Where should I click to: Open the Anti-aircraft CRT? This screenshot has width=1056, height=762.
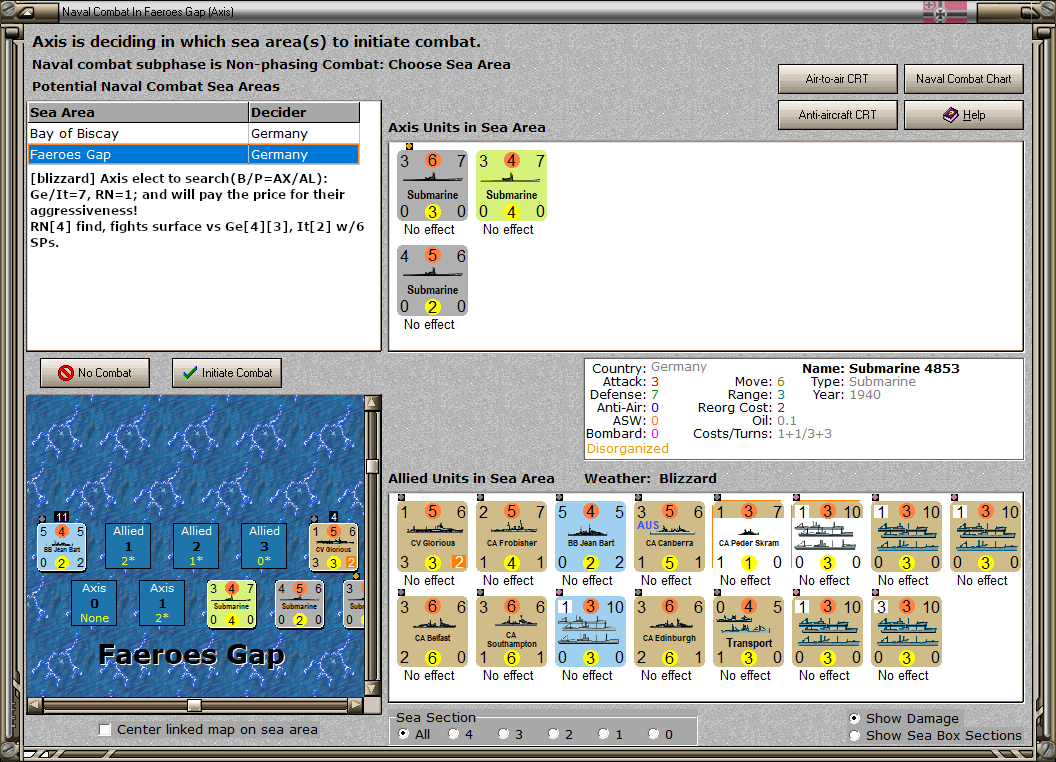[837, 115]
